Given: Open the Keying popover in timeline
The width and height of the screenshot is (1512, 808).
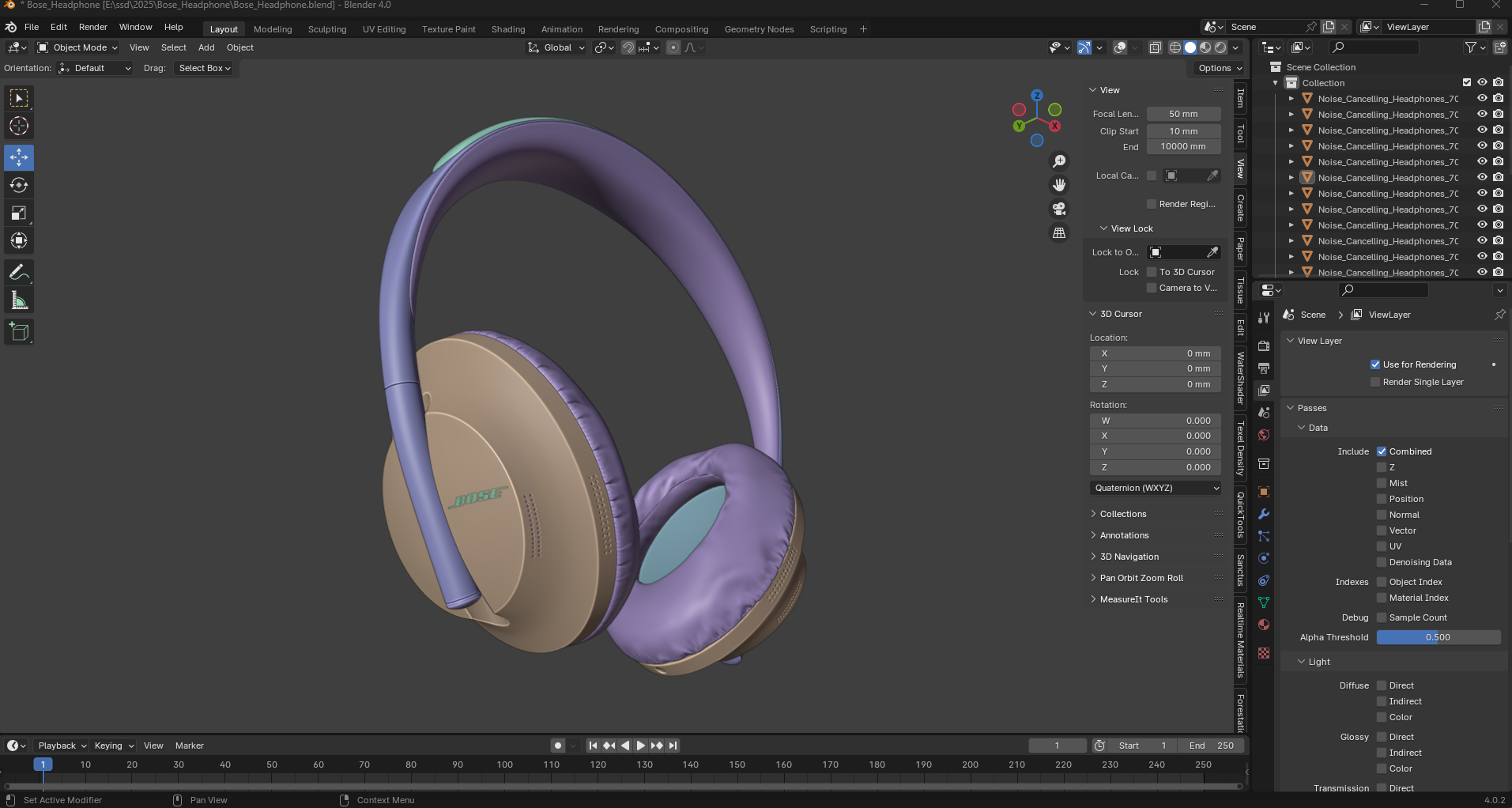Looking at the screenshot, I should [113, 746].
